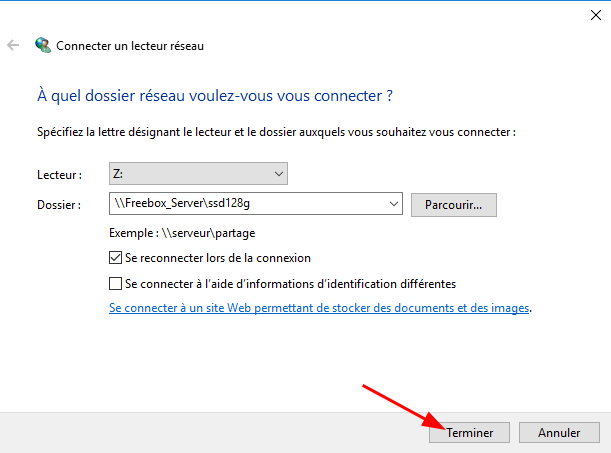Click the back arrow in the title bar
The height and width of the screenshot is (453, 611).
[x=13, y=46]
